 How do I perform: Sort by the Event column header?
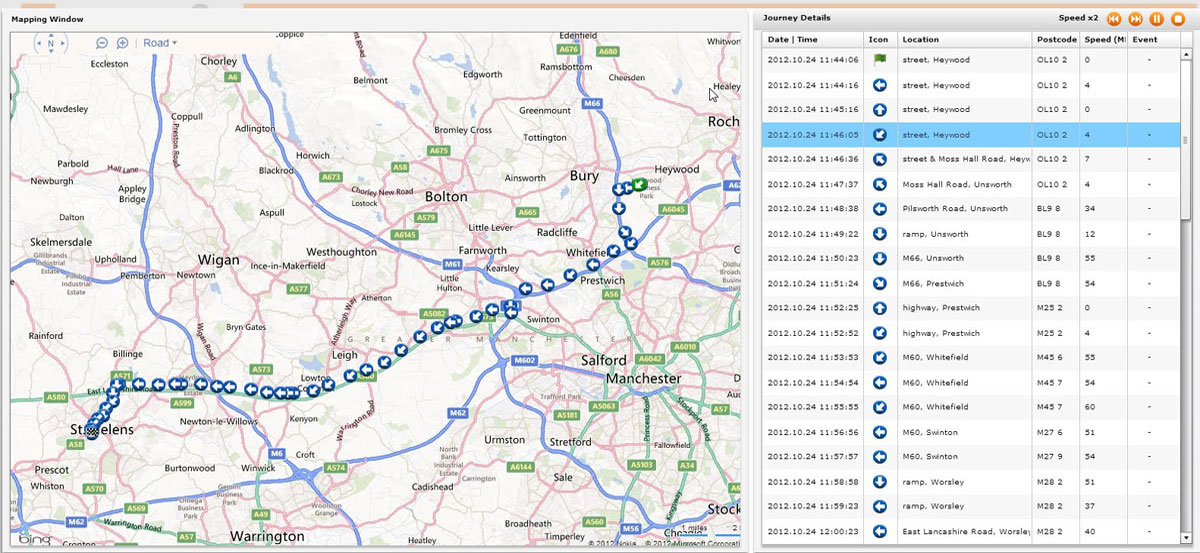coord(1154,40)
